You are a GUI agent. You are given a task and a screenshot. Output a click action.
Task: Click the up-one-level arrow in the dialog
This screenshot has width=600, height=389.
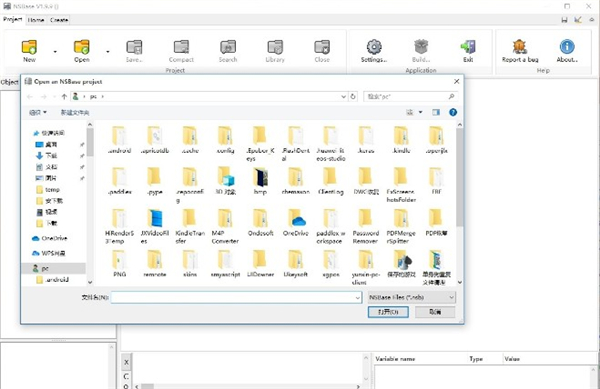[64, 96]
